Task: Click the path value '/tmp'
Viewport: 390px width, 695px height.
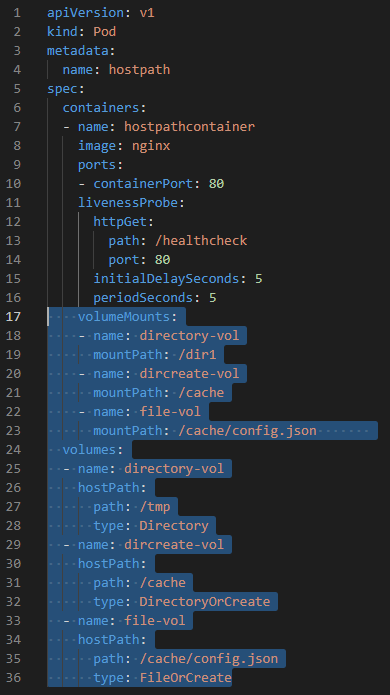Action: (155, 507)
